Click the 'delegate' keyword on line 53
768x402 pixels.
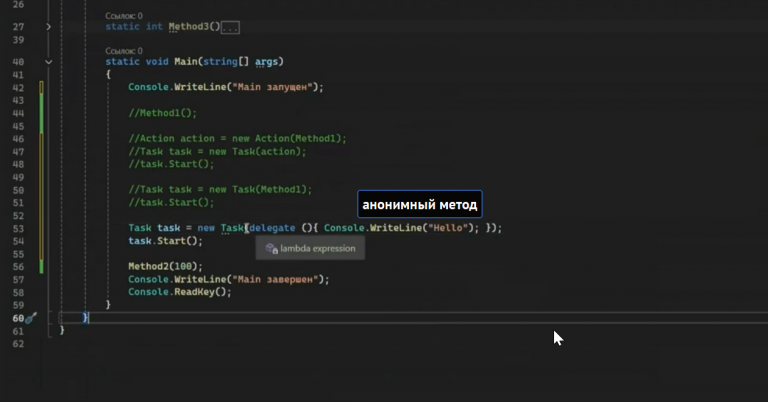[272, 228]
